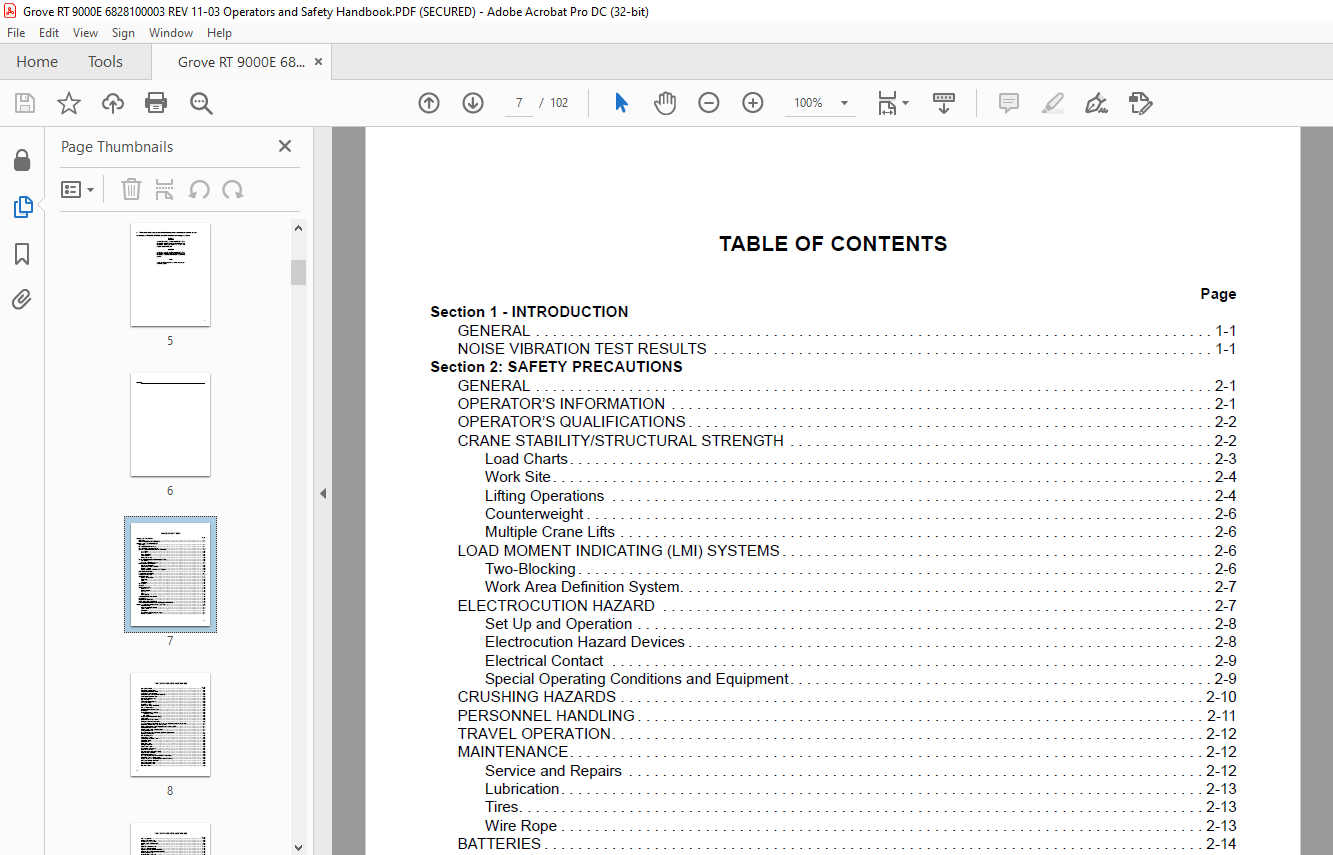Zoom out with minus button
The height and width of the screenshot is (855, 1333).
[x=709, y=103]
